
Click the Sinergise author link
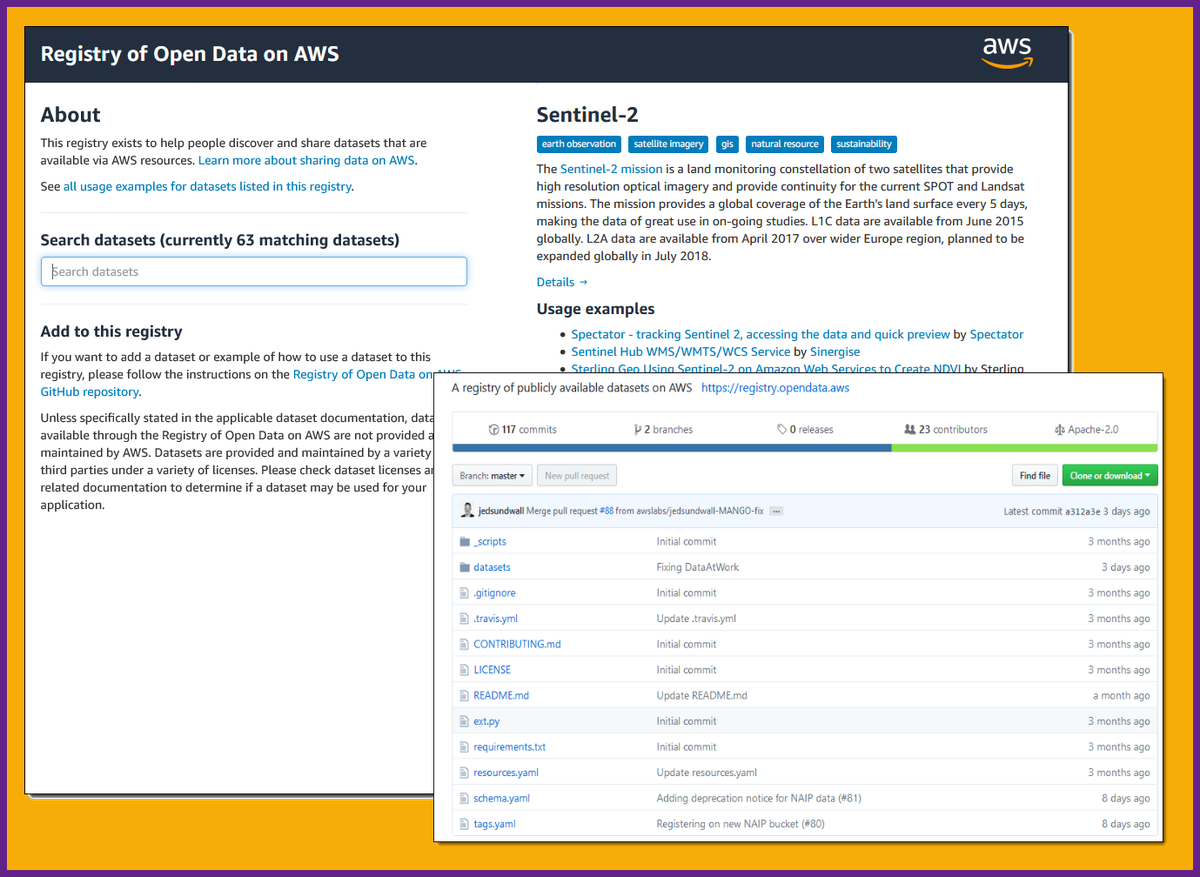coord(835,352)
